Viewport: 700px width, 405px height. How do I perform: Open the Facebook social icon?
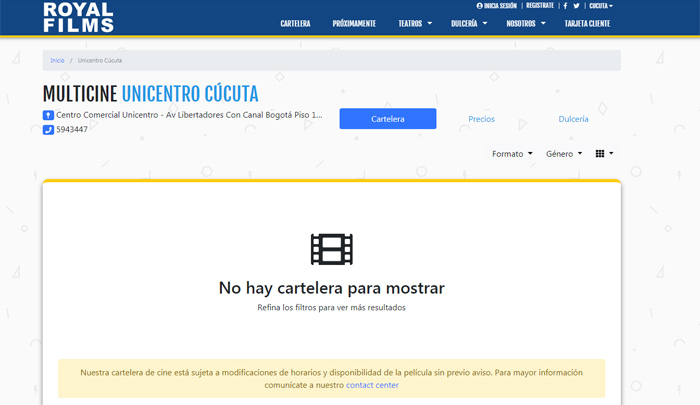pyautogui.click(x=565, y=6)
